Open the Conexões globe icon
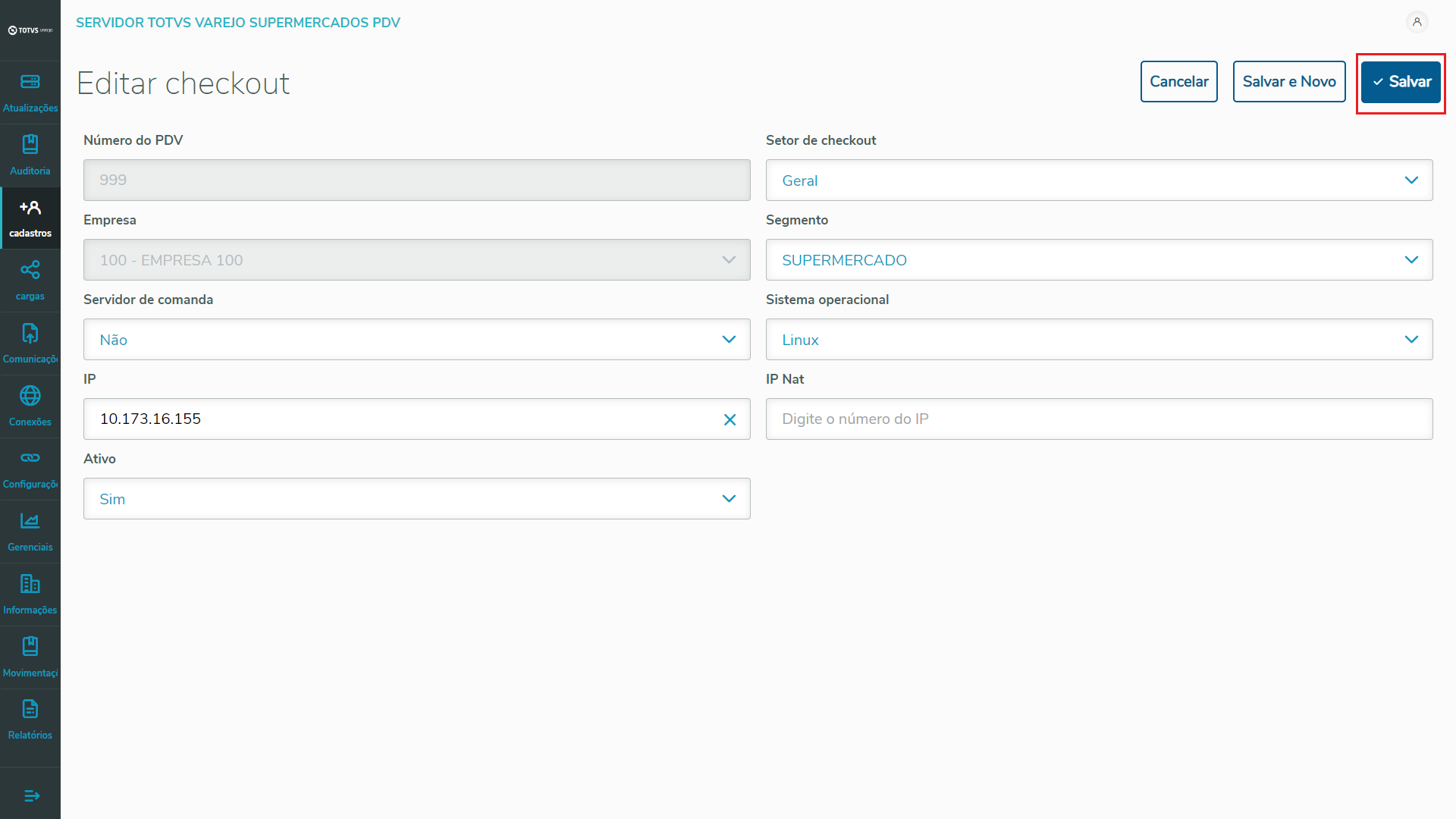This screenshot has width=1456, height=819. coord(30,396)
